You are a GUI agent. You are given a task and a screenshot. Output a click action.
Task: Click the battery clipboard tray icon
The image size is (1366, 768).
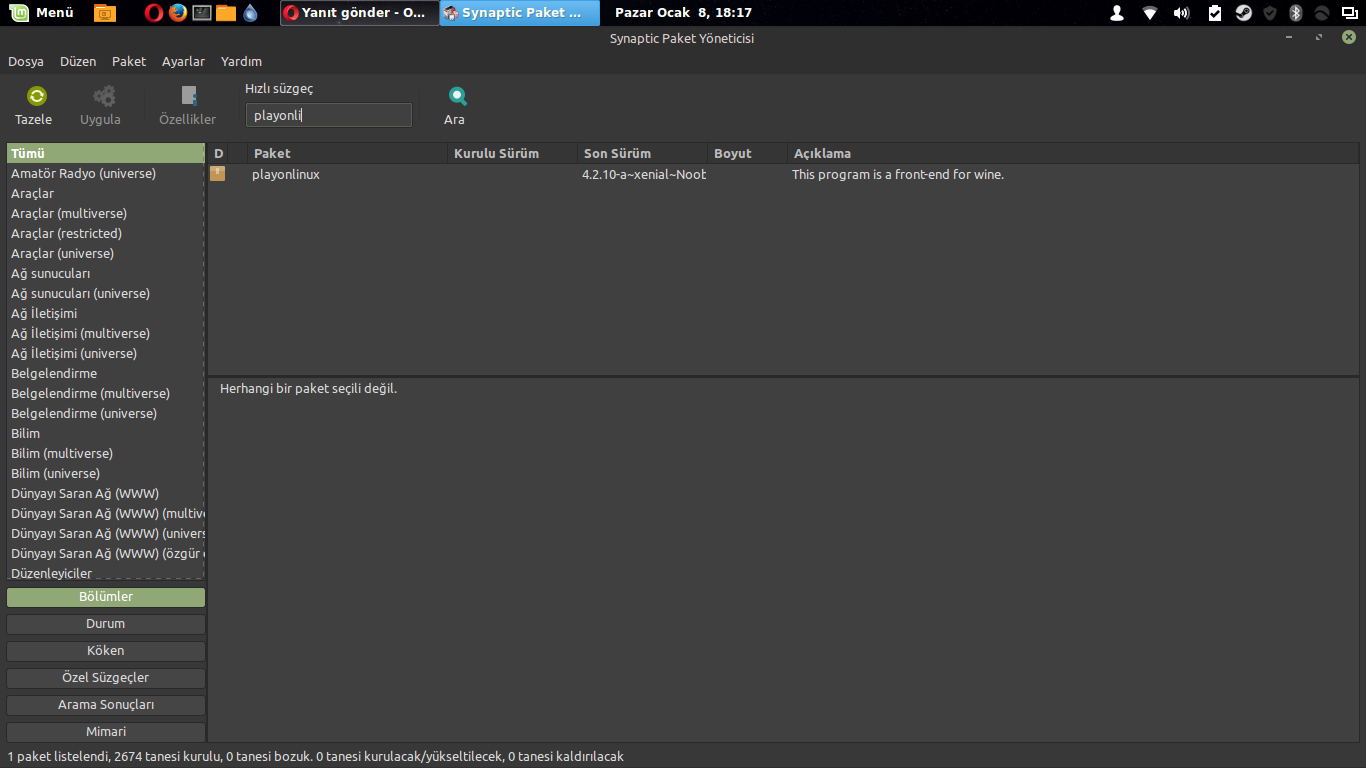point(1215,13)
